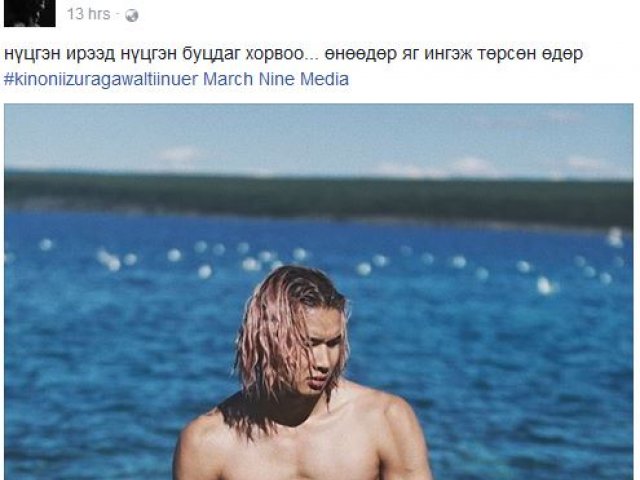Open the lake photo attached to post
This screenshot has width=640, height=480.
pos(319,292)
